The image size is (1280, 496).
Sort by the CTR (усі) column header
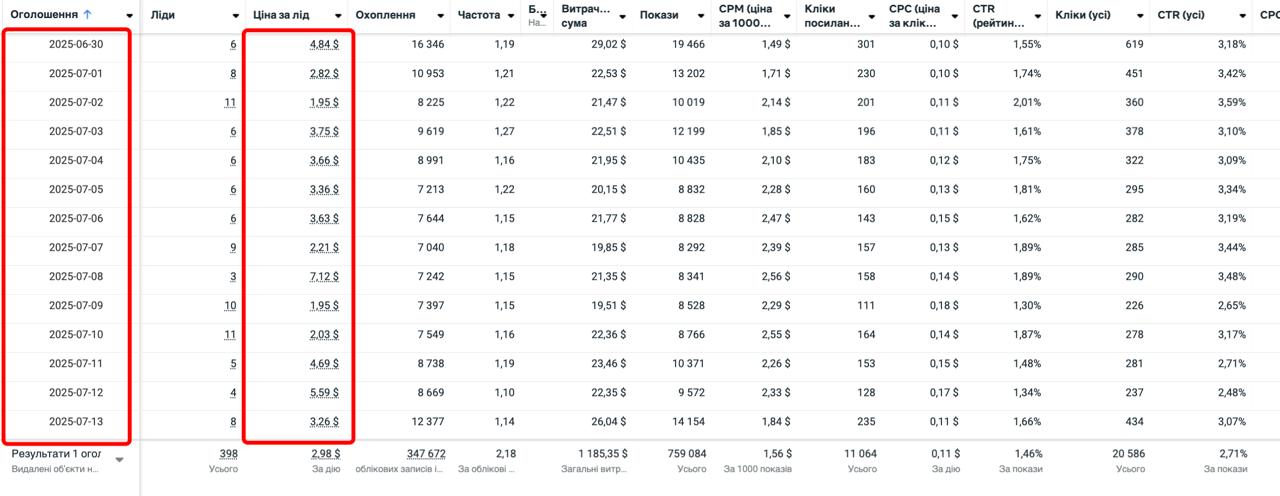1183,15
